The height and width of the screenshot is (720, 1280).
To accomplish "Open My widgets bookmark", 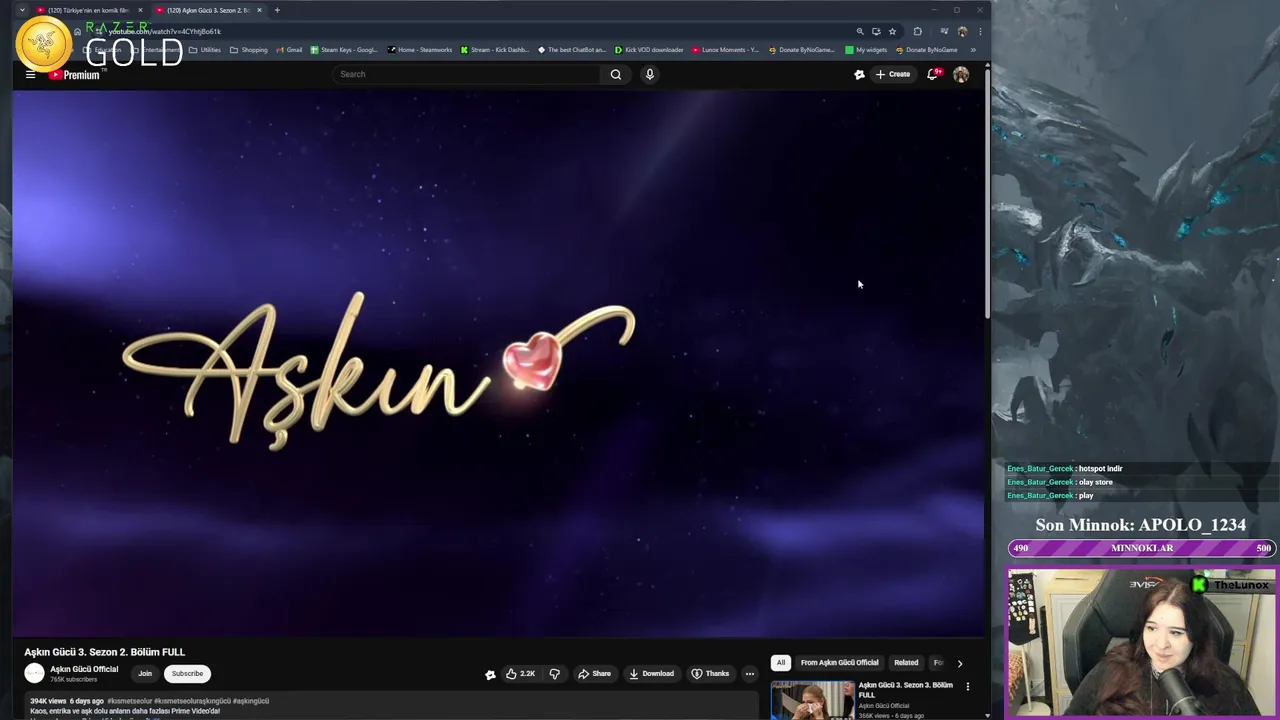I will tap(866, 50).
